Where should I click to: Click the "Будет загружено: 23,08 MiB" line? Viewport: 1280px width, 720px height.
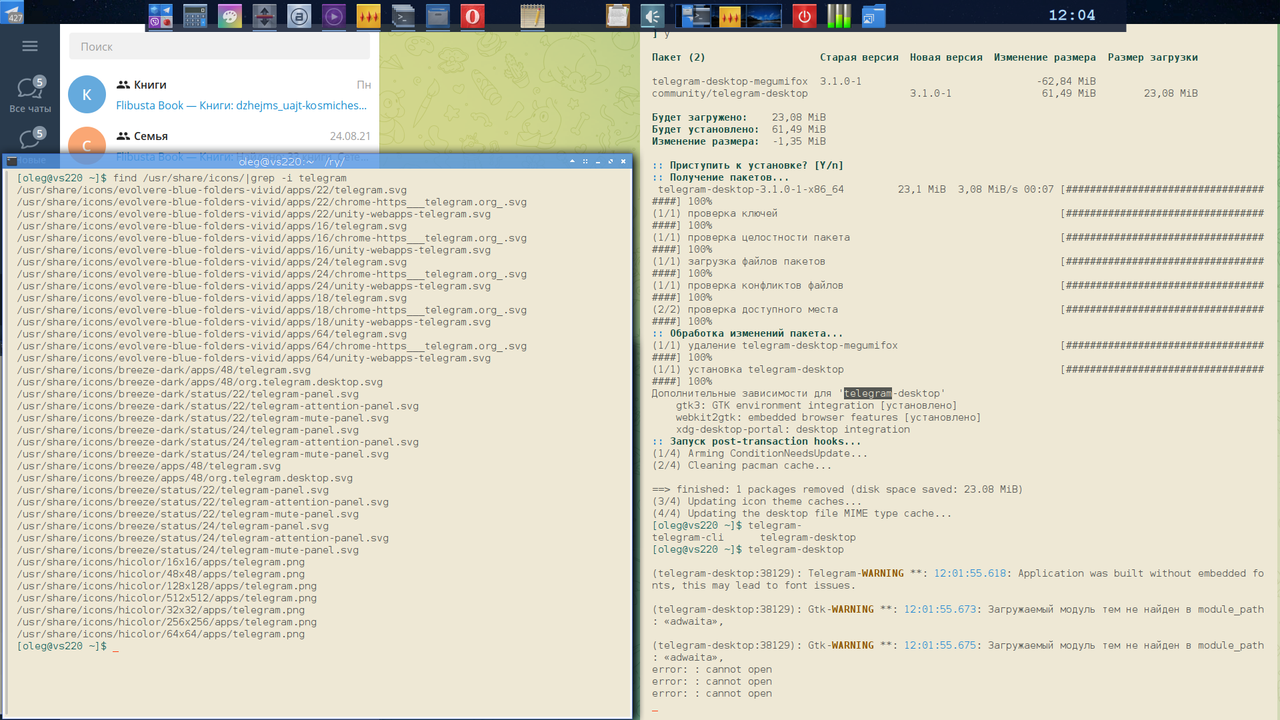(x=739, y=118)
